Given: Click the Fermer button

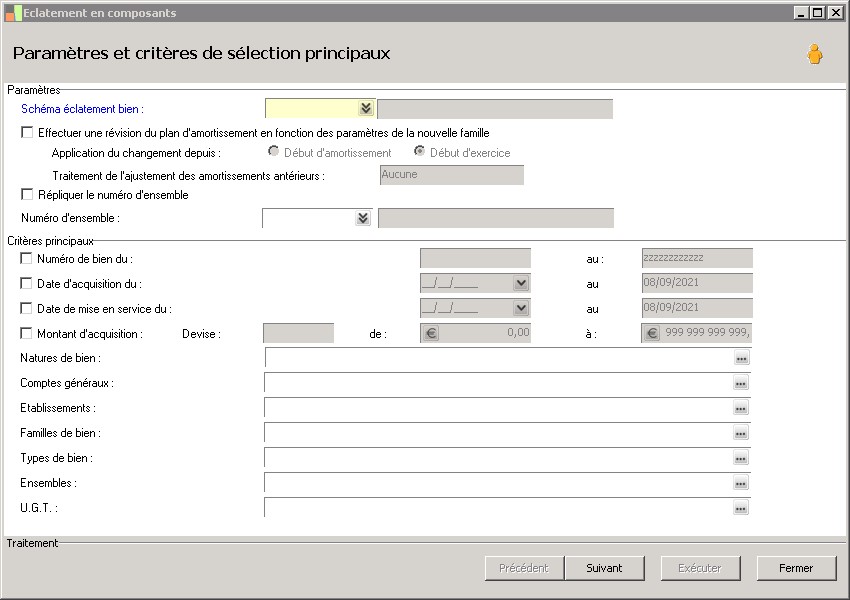Looking at the screenshot, I should point(796,568).
